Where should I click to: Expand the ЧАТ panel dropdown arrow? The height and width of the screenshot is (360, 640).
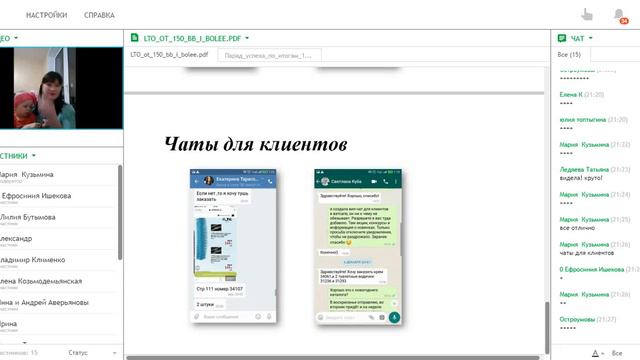591,38
